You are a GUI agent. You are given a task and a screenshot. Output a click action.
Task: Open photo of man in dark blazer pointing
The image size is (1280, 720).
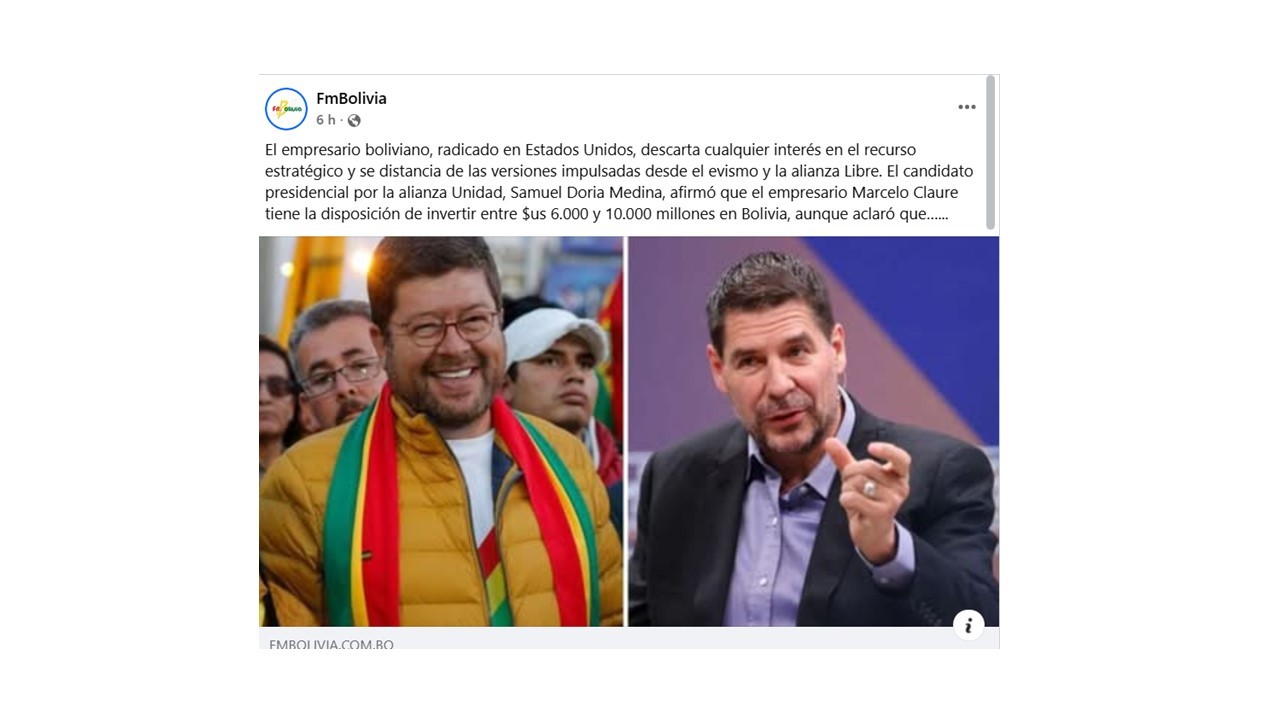813,431
